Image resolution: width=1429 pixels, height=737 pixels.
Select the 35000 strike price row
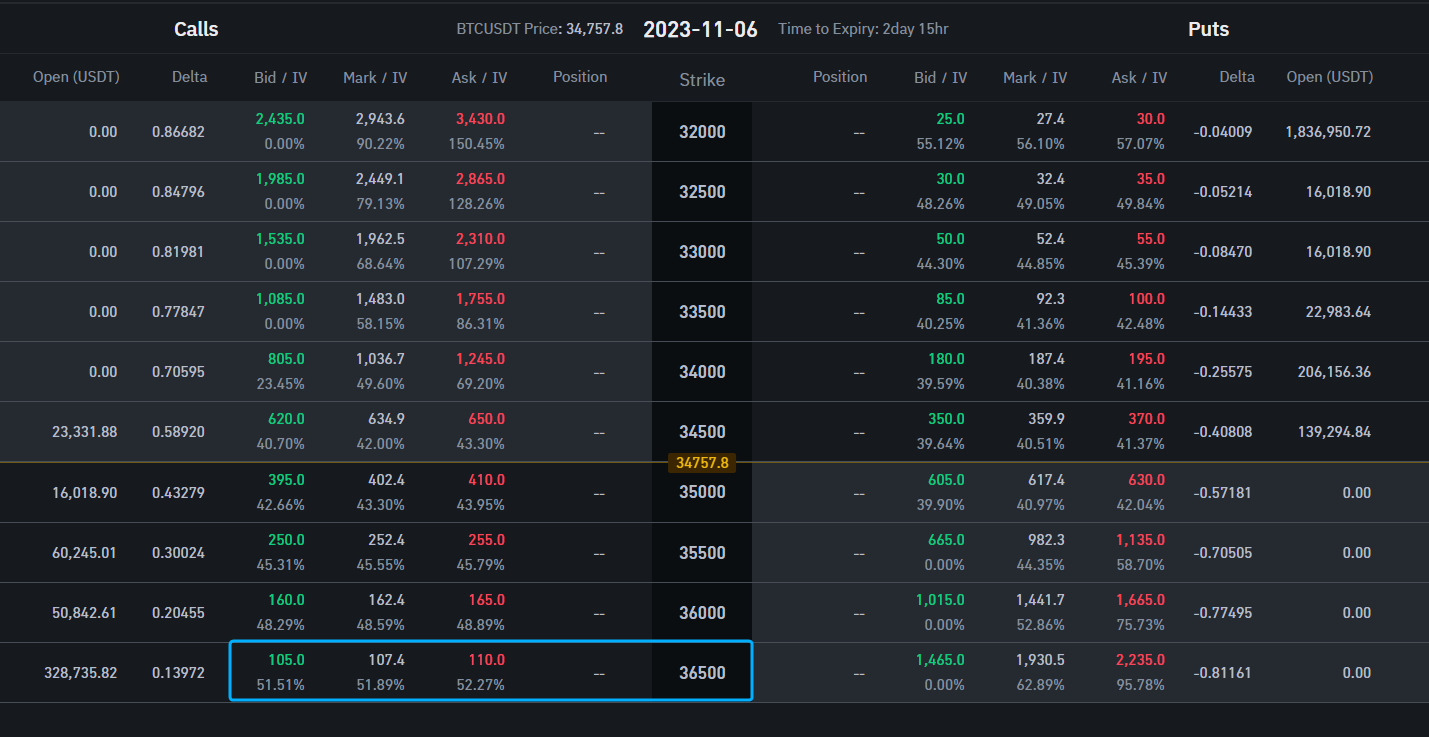point(702,492)
